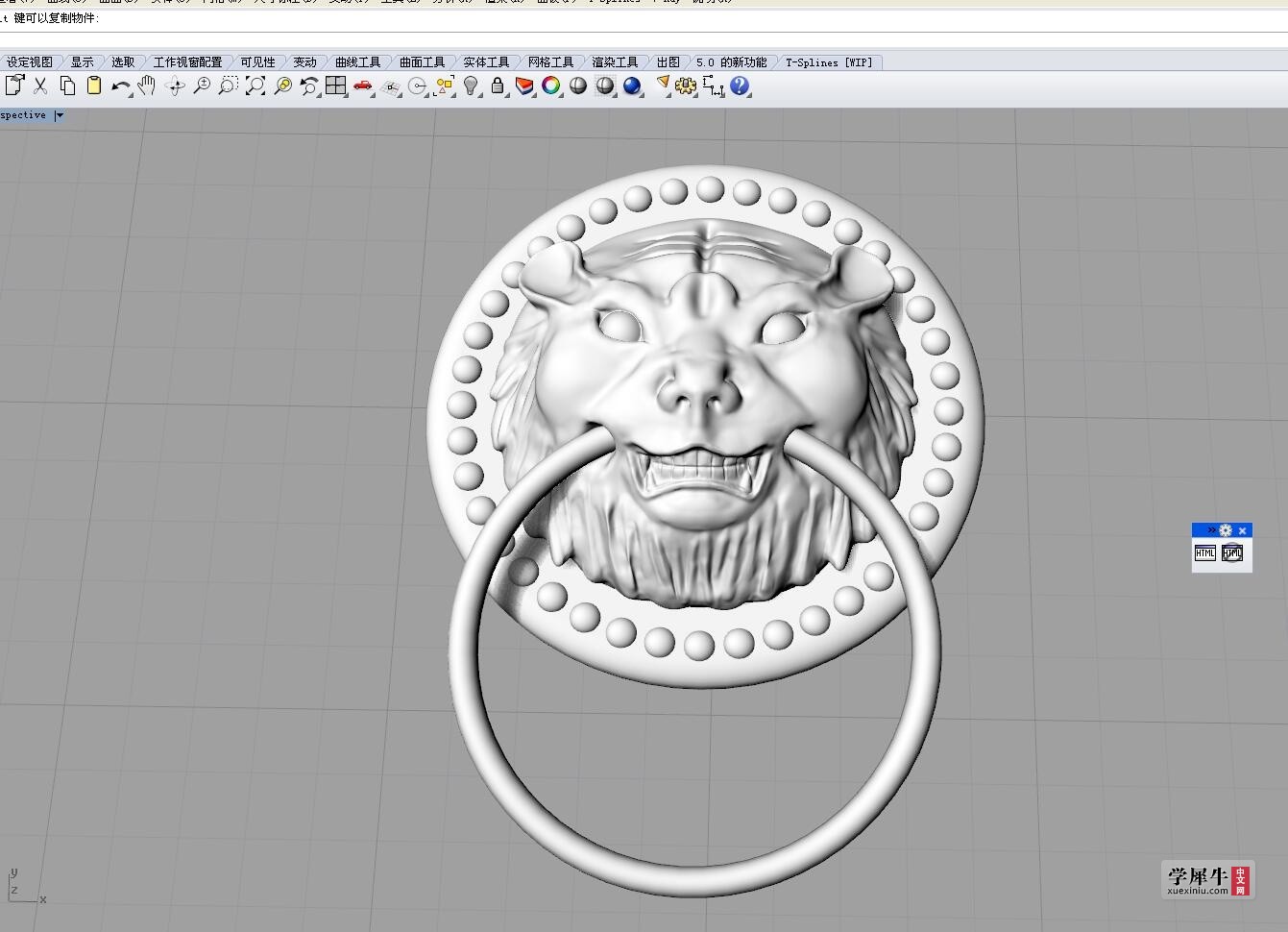The width and height of the screenshot is (1288, 932).
Task: Click the color wheel properties icon
Action: click(551, 86)
